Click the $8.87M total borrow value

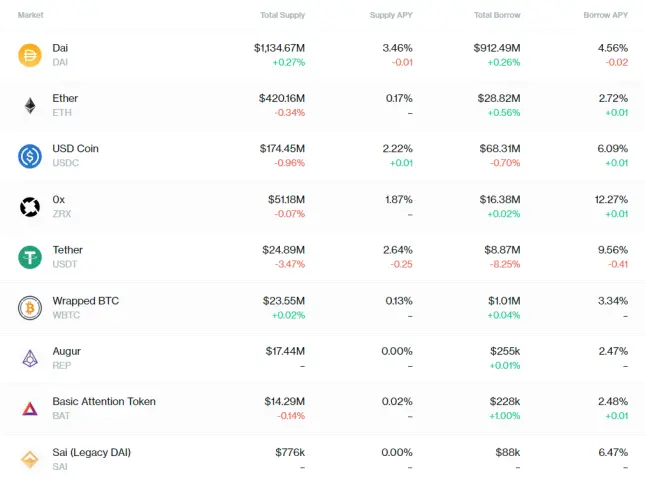(x=502, y=250)
